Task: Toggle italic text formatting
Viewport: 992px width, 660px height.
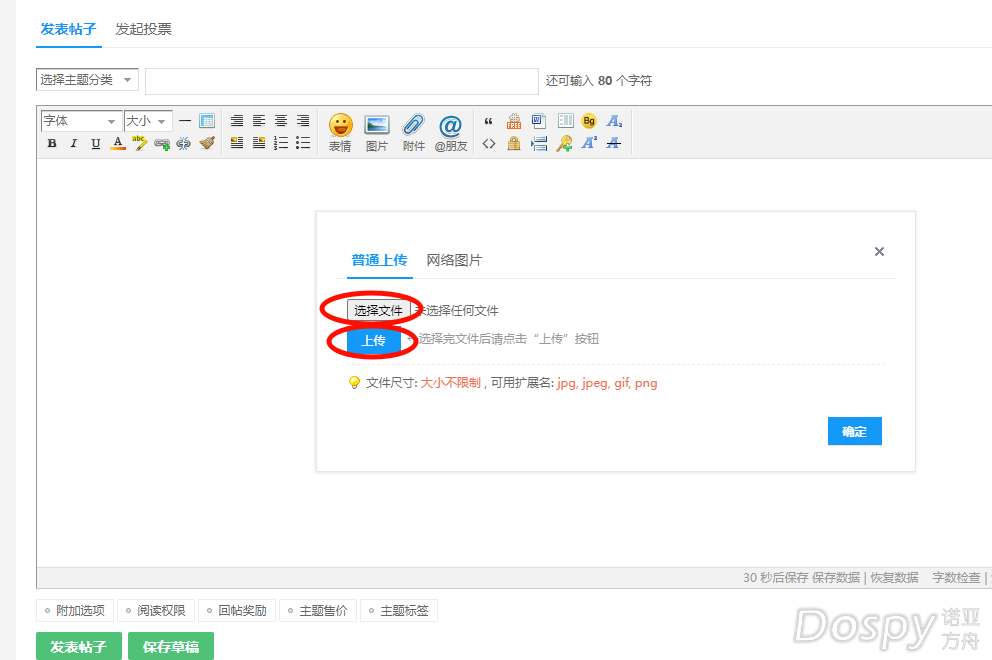Action: [73, 144]
